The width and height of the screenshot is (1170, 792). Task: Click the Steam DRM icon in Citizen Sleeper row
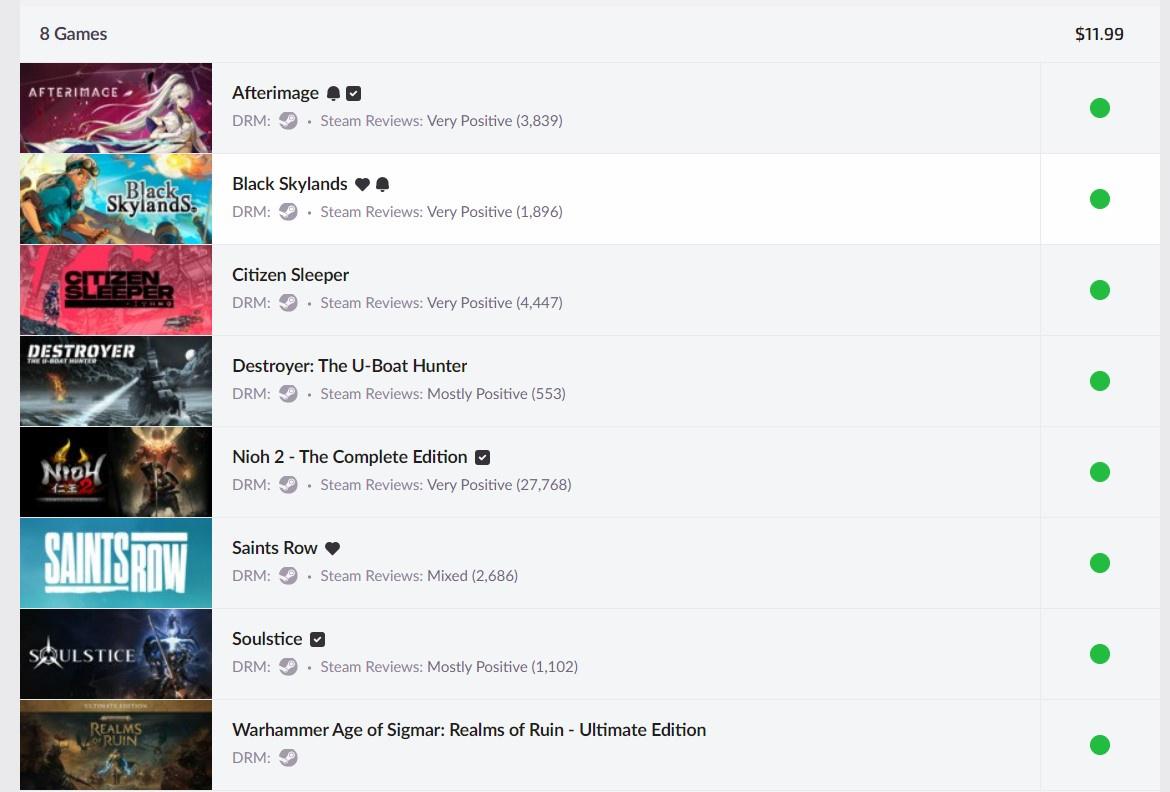coord(288,303)
